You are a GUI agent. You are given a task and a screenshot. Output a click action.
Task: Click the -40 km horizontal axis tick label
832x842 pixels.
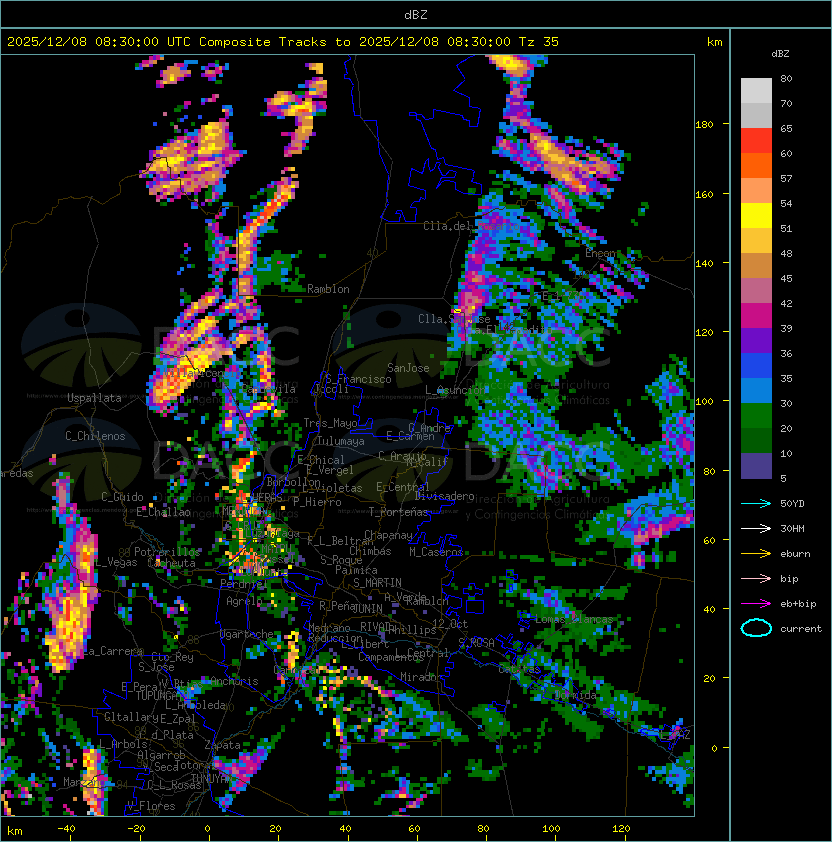click(x=66, y=829)
